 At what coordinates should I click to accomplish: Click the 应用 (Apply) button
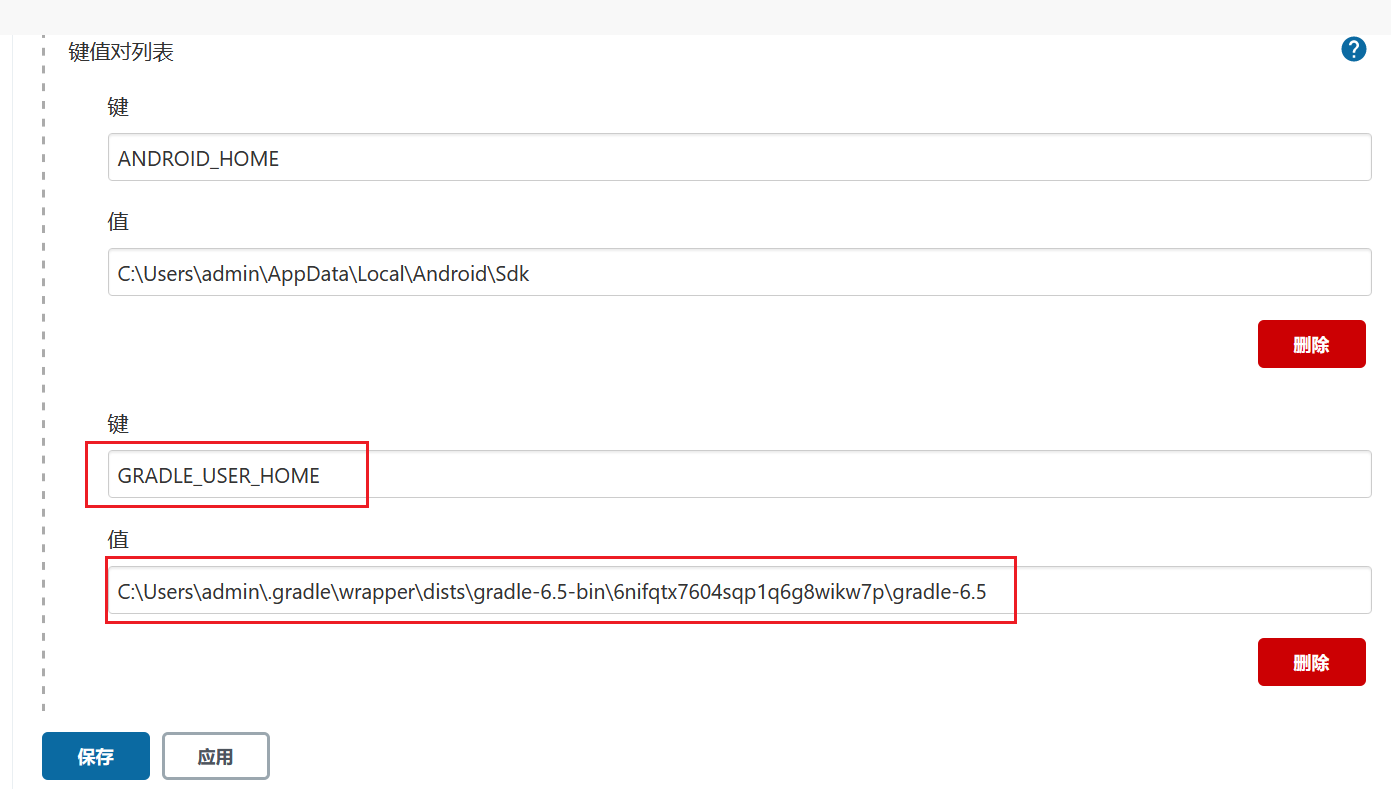click(215, 756)
